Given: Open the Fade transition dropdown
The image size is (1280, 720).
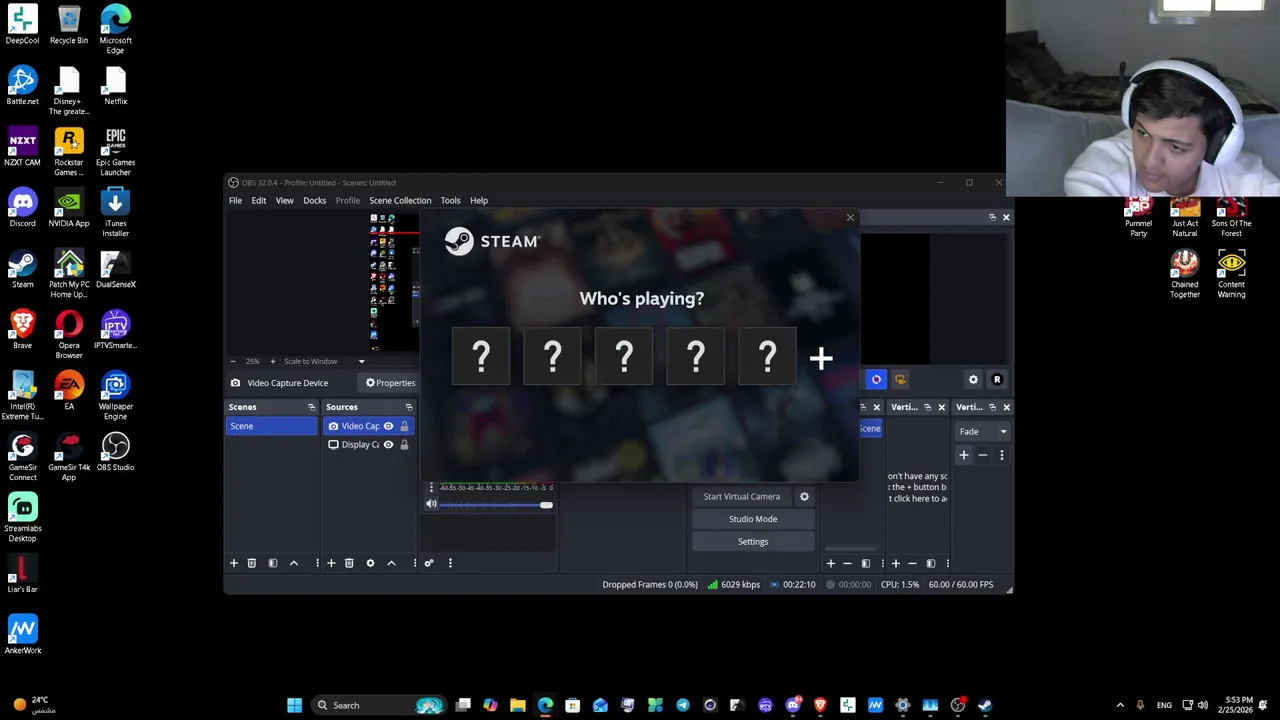Looking at the screenshot, I should [983, 431].
